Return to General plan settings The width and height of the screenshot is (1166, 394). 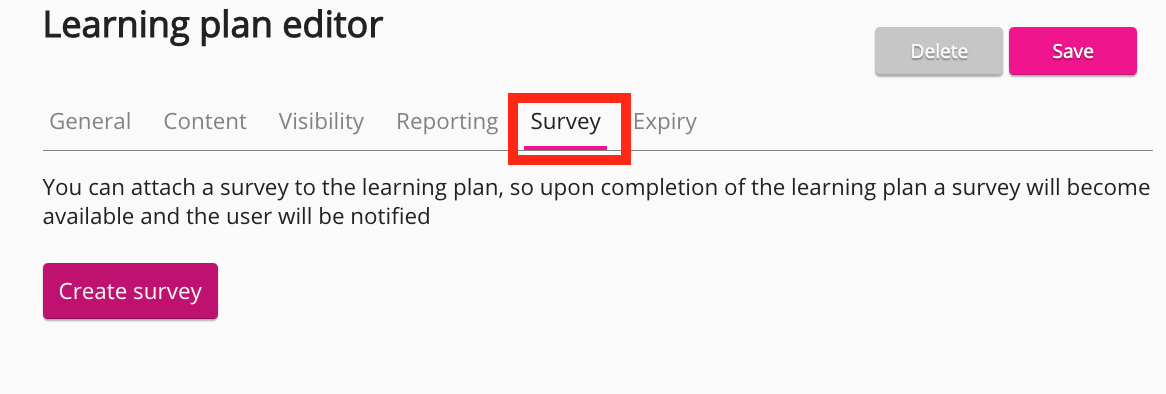90,121
